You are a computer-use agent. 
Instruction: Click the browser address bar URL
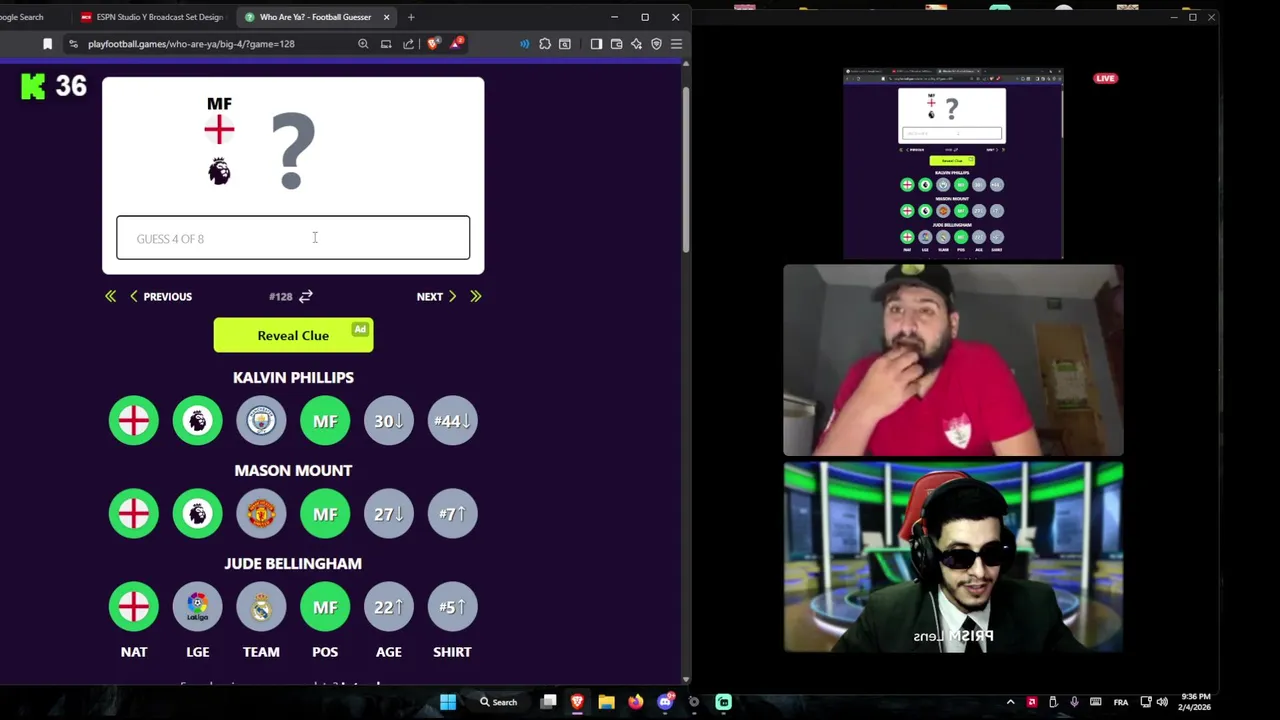click(x=191, y=44)
